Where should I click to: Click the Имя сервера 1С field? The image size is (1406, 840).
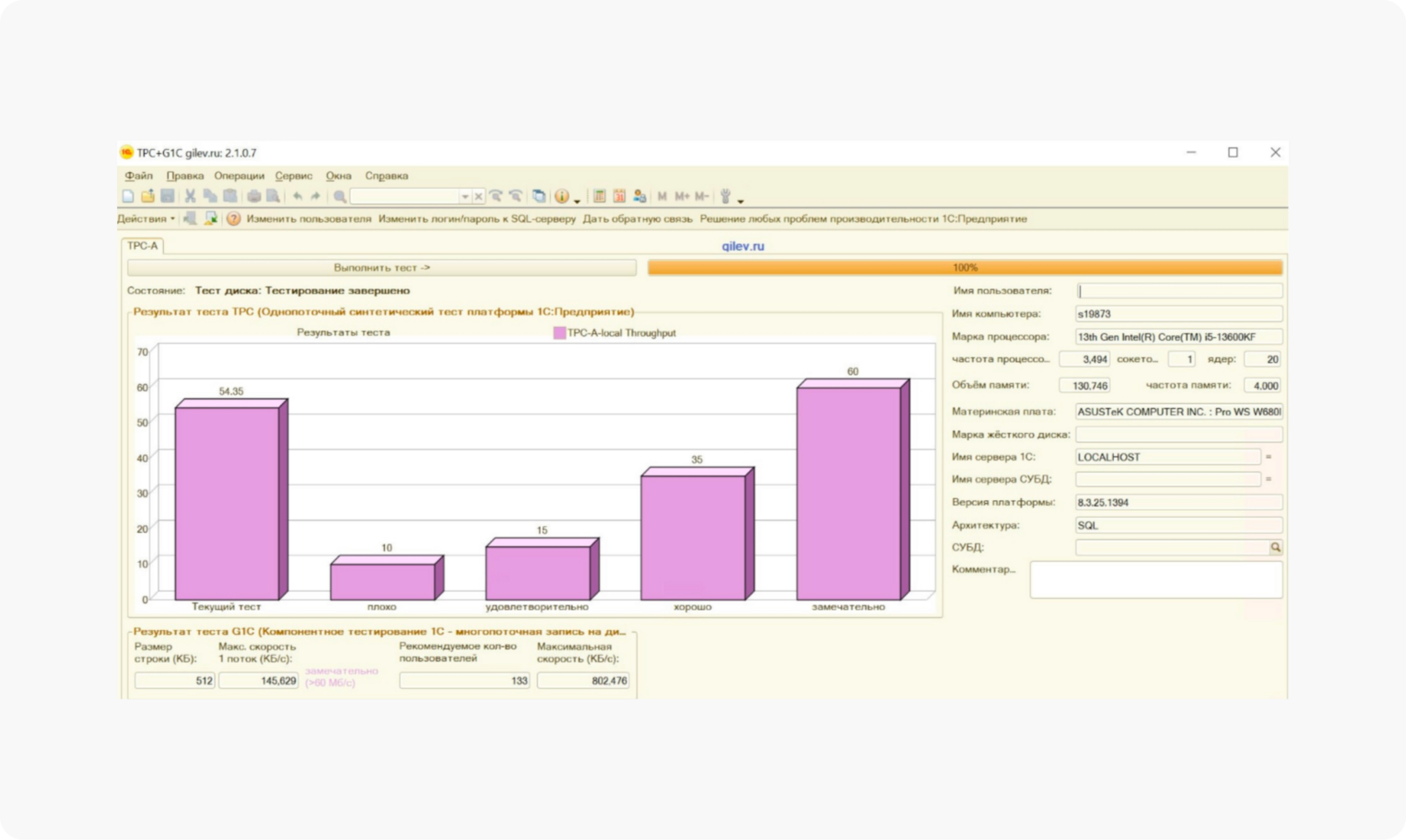point(1168,457)
